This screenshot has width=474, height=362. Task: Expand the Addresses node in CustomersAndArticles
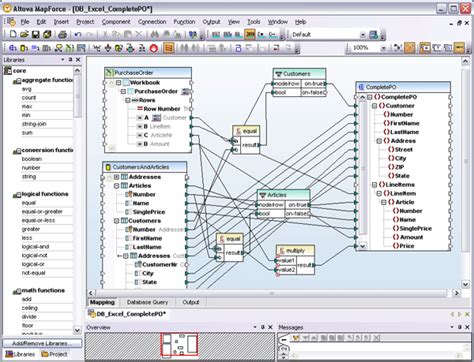(117, 177)
